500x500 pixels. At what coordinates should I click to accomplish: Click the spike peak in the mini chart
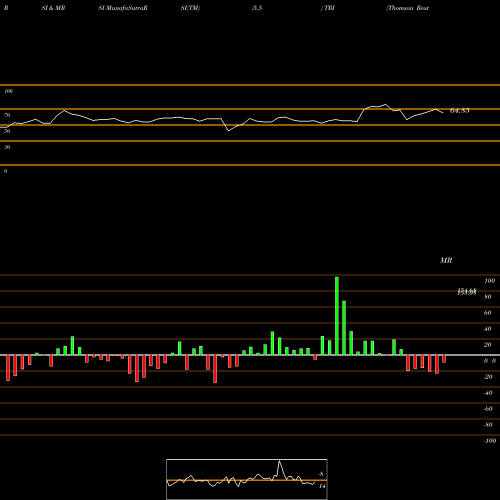point(279,461)
